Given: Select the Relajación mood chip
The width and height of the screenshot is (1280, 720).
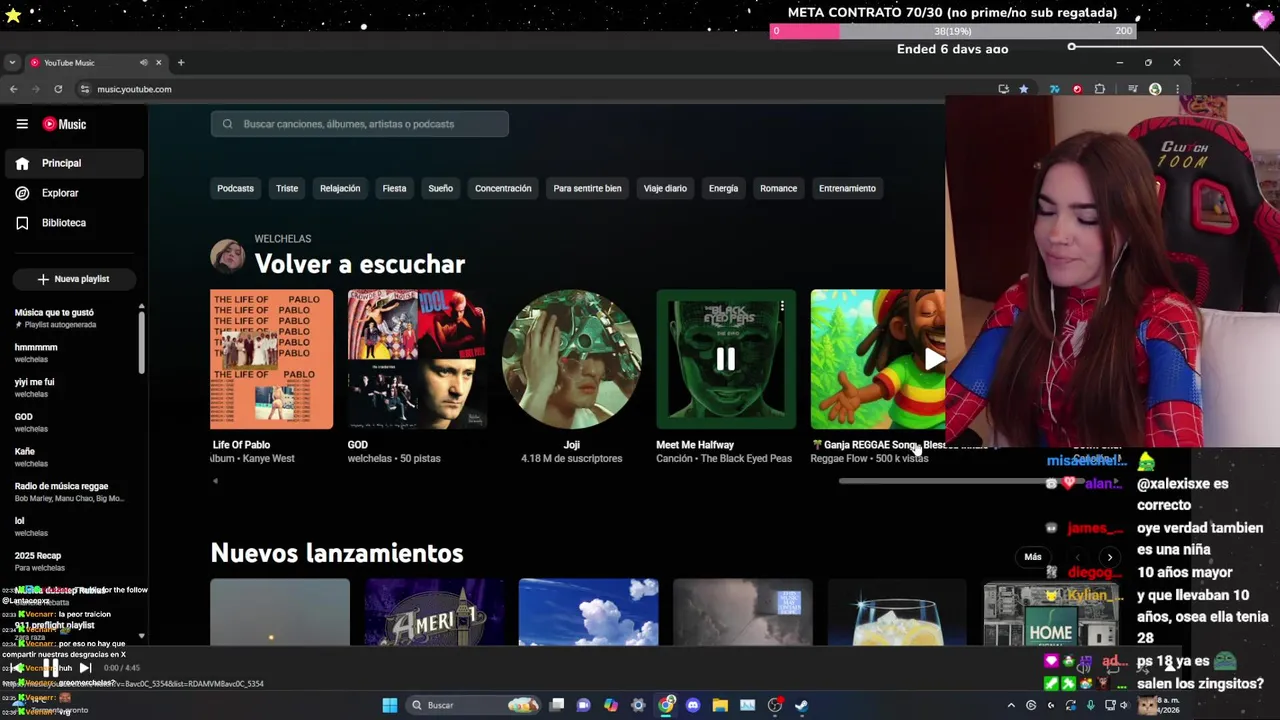Looking at the screenshot, I should point(340,188).
